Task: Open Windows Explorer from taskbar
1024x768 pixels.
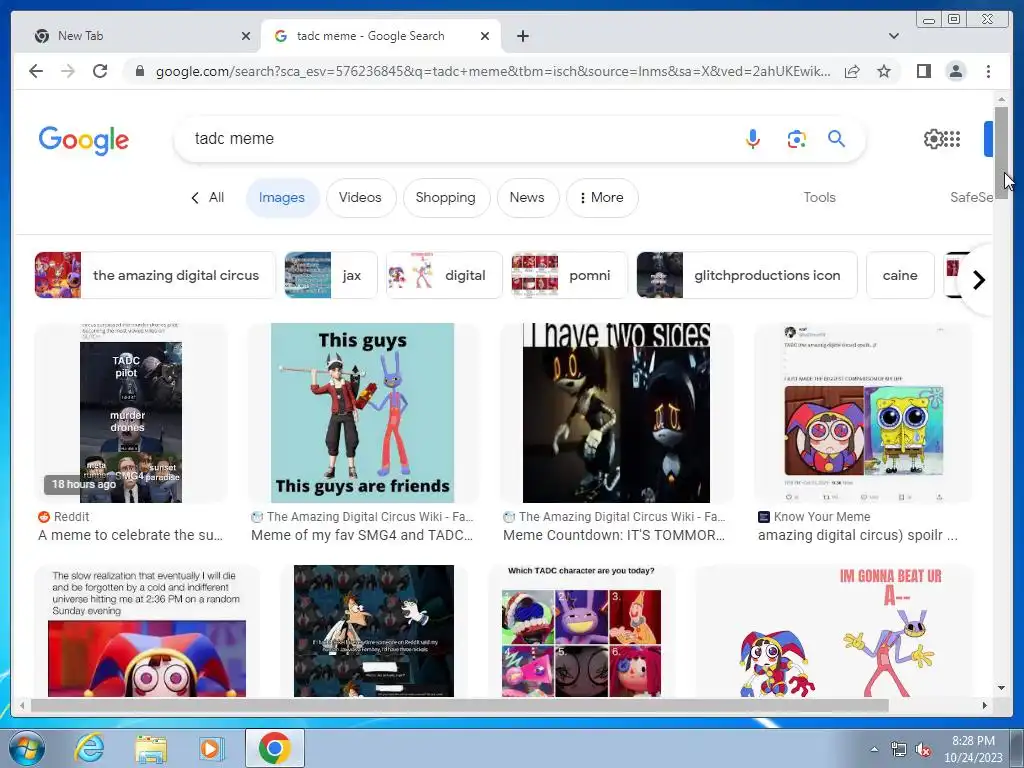Action: [x=151, y=748]
